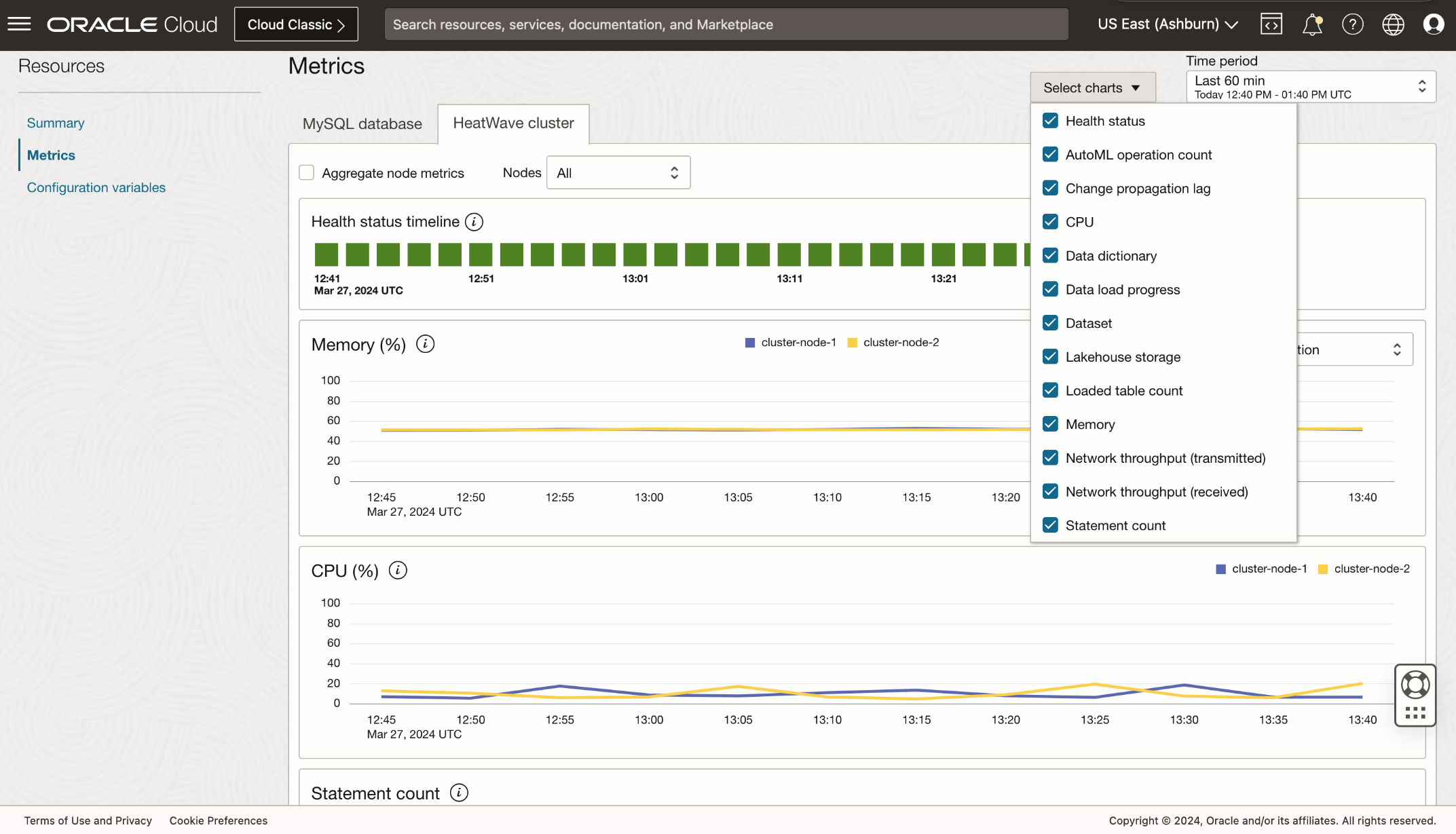Show info tooltip for Health status timeline

(474, 221)
